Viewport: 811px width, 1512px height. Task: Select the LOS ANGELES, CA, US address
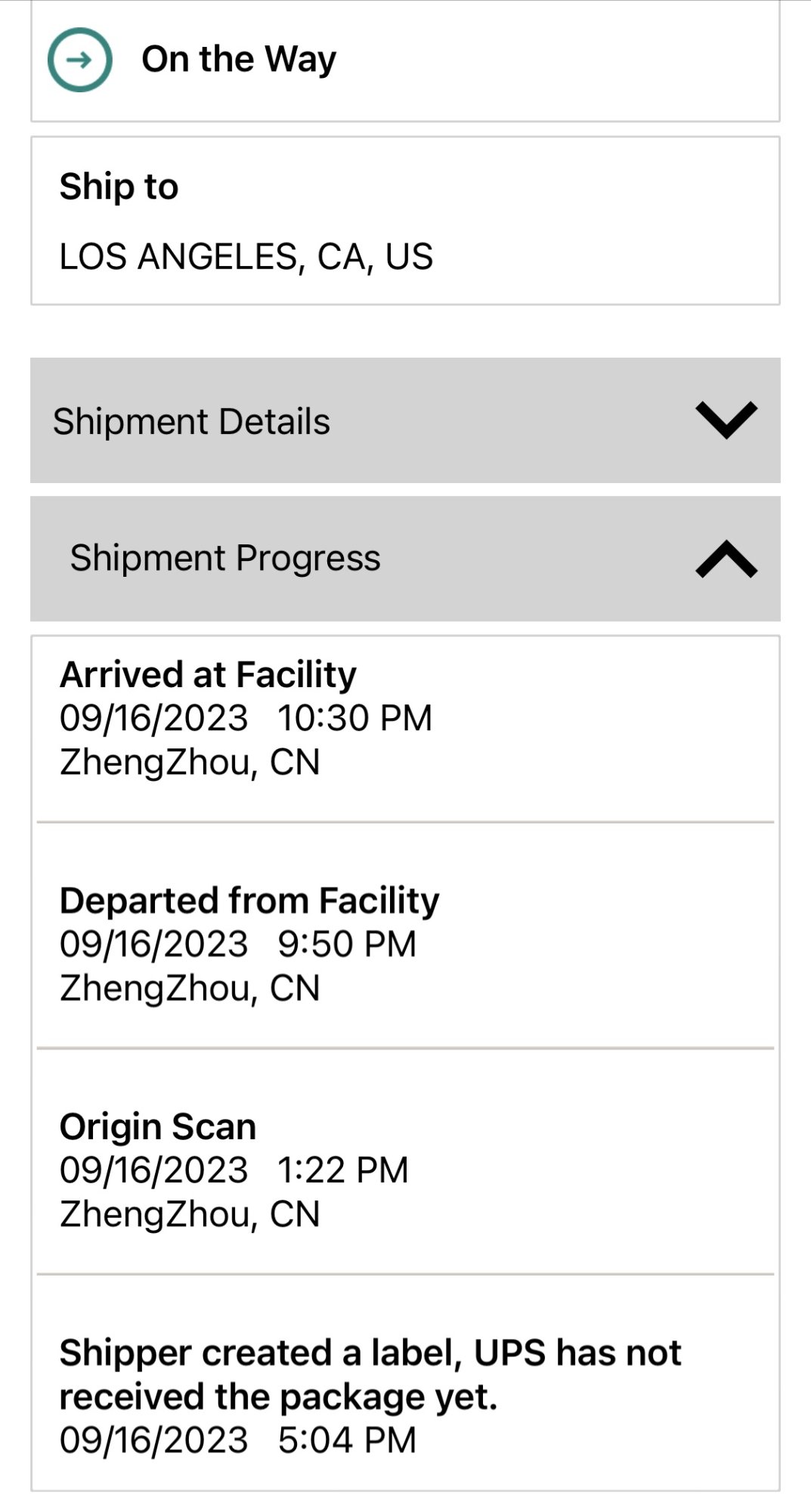coord(246,256)
